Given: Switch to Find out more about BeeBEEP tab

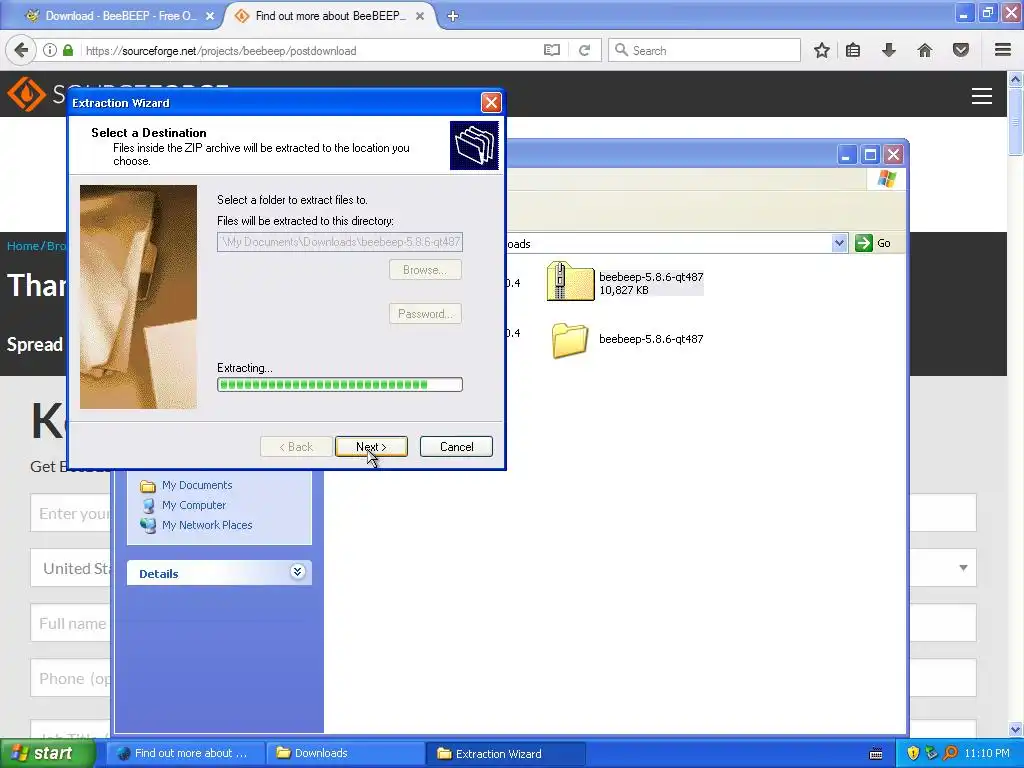Looking at the screenshot, I should tap(330, 16).
